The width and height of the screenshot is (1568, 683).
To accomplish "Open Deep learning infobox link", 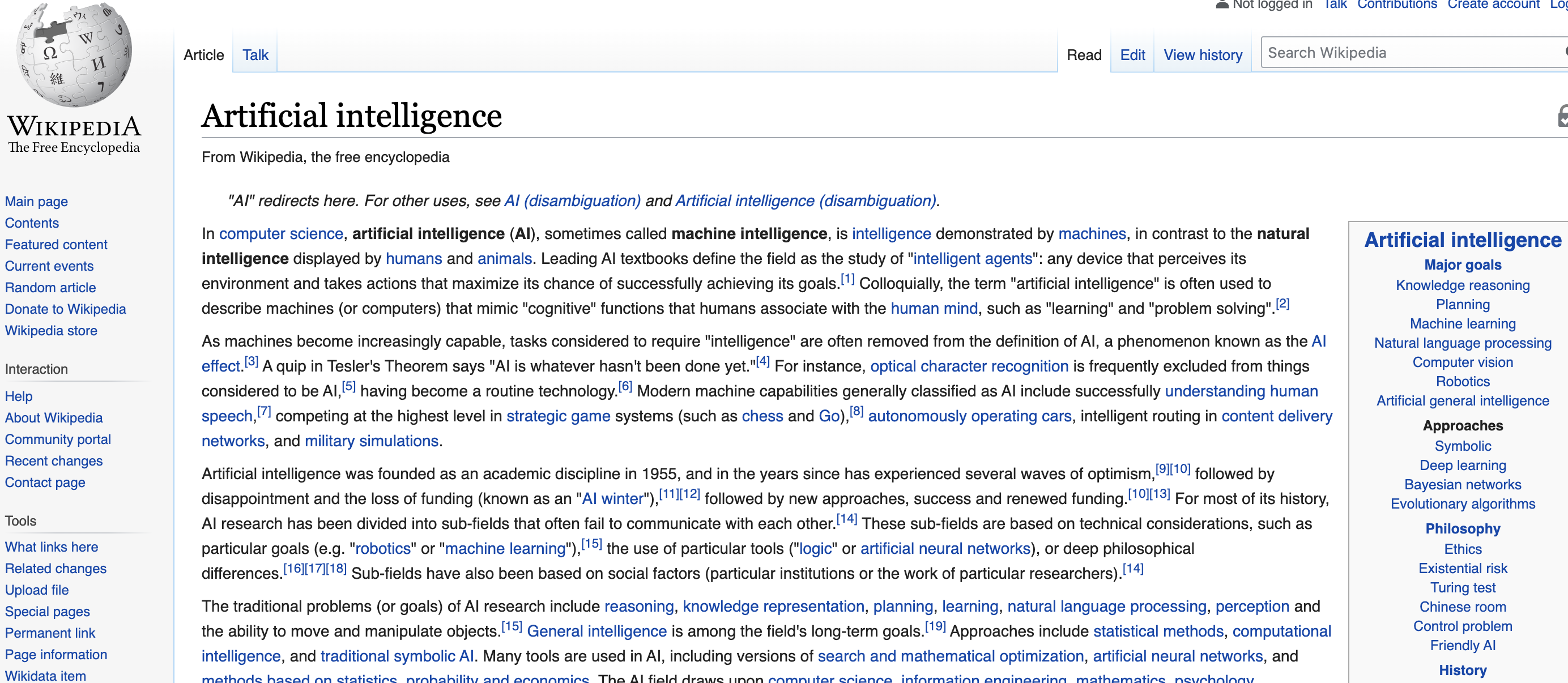I will click(1463, 466).
